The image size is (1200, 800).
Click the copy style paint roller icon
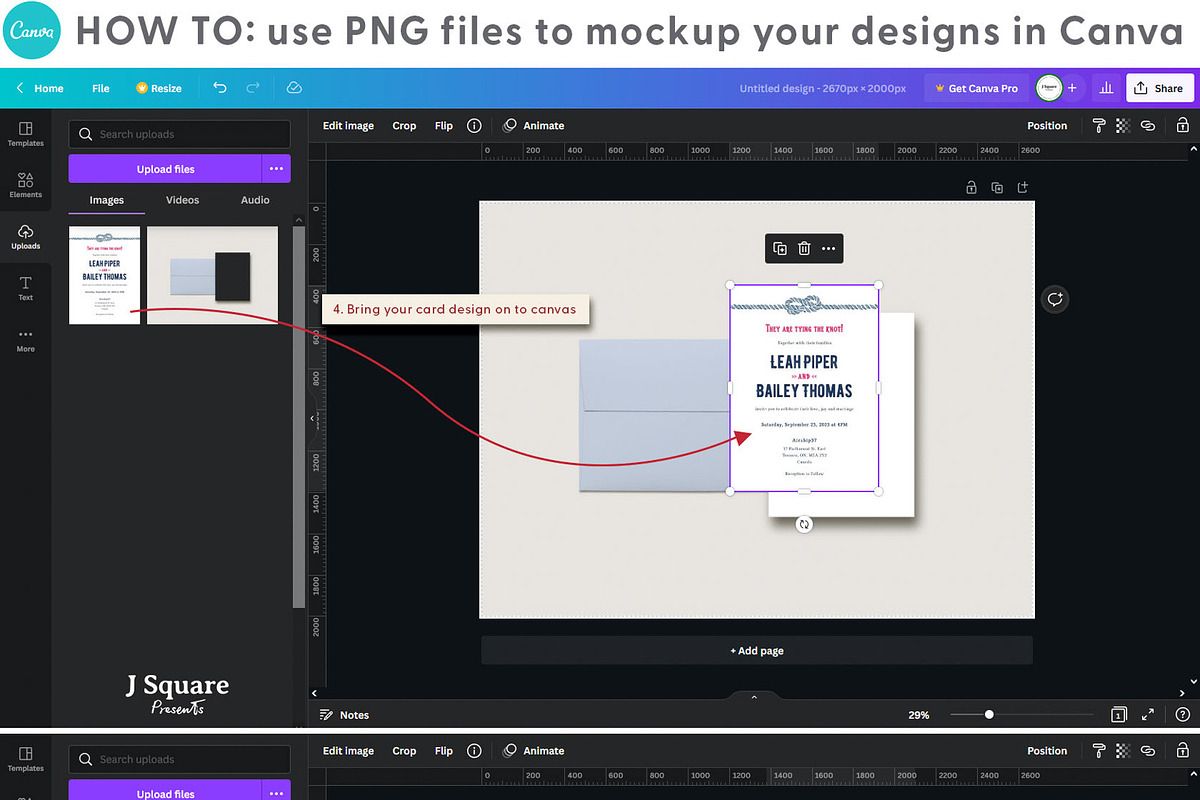click(1099, 126)
